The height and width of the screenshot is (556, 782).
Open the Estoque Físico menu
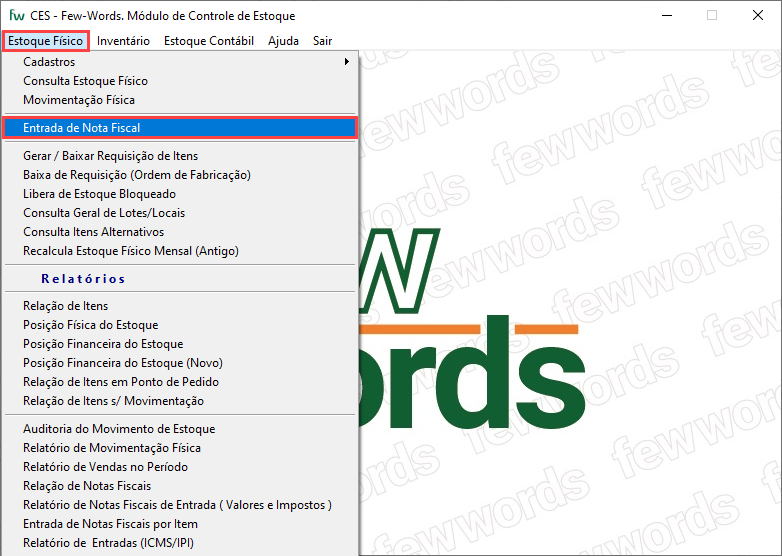[45, 41]
